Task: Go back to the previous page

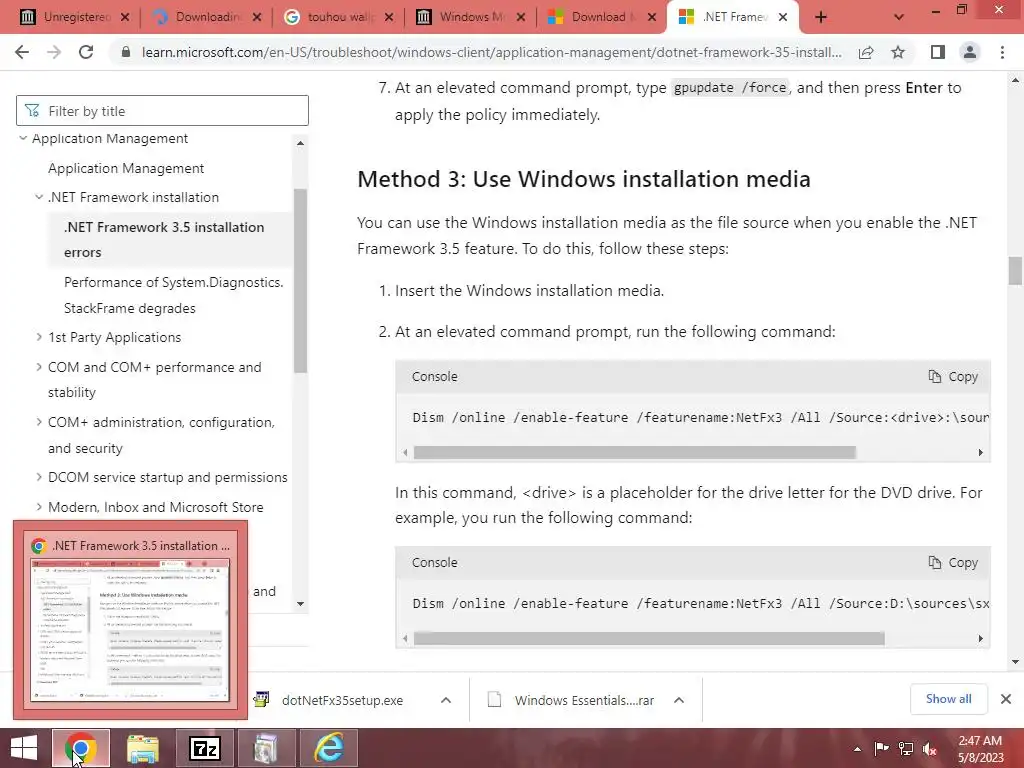Action: [x=22, y=52]
